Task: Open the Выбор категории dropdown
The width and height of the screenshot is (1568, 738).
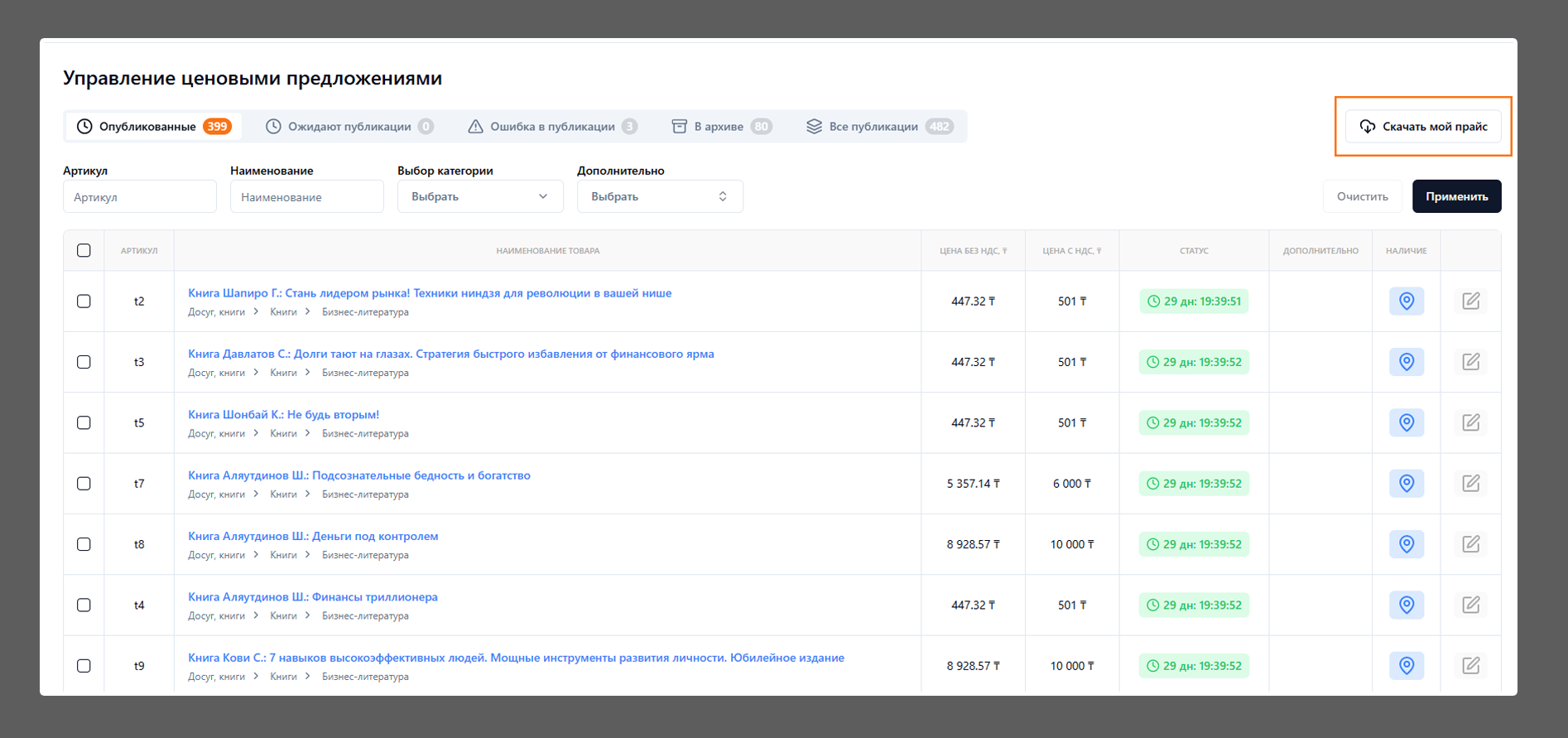Action: coord(480,196)
